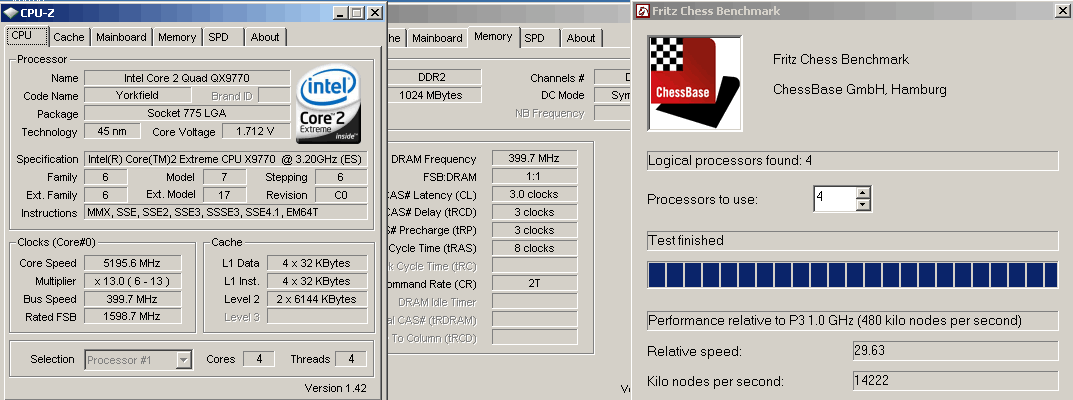Image resolution: width=1073 pixels, height=400 pixels.
Task: Select Memory tab in the second CPU-Z window
Action: 493,36
